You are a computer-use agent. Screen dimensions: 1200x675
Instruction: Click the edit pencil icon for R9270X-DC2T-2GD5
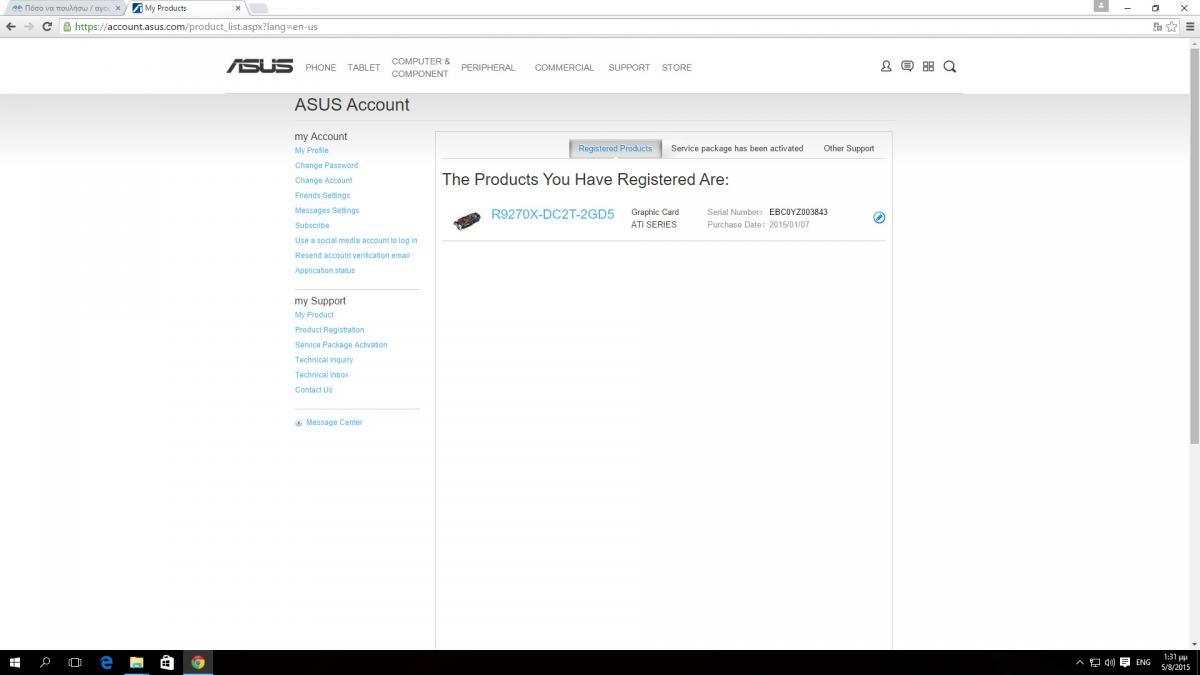pyautogui.click(x=879, y=217)
